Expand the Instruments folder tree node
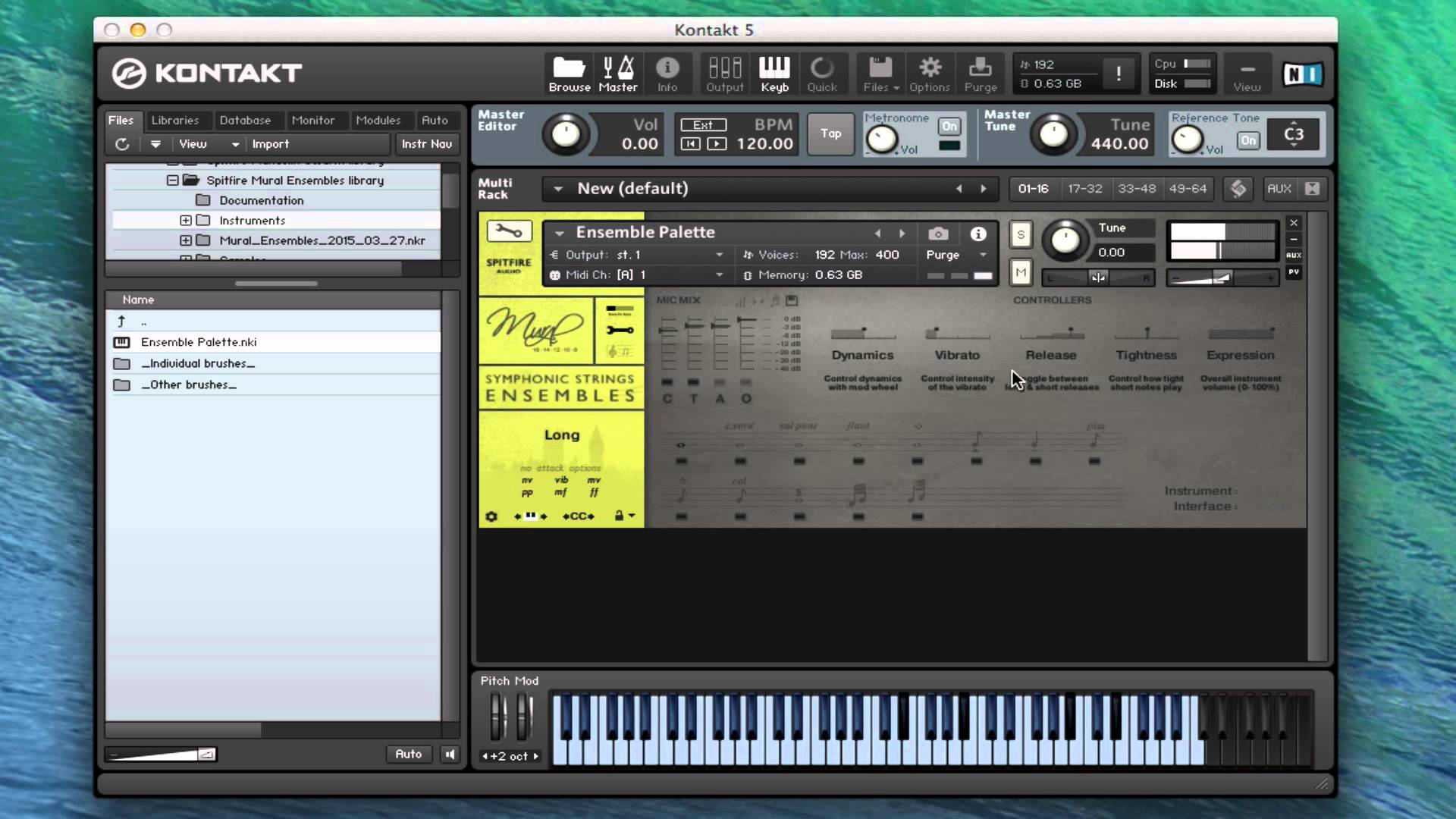The width and height of the screenshot is (1456, 819). pos(186,221)
